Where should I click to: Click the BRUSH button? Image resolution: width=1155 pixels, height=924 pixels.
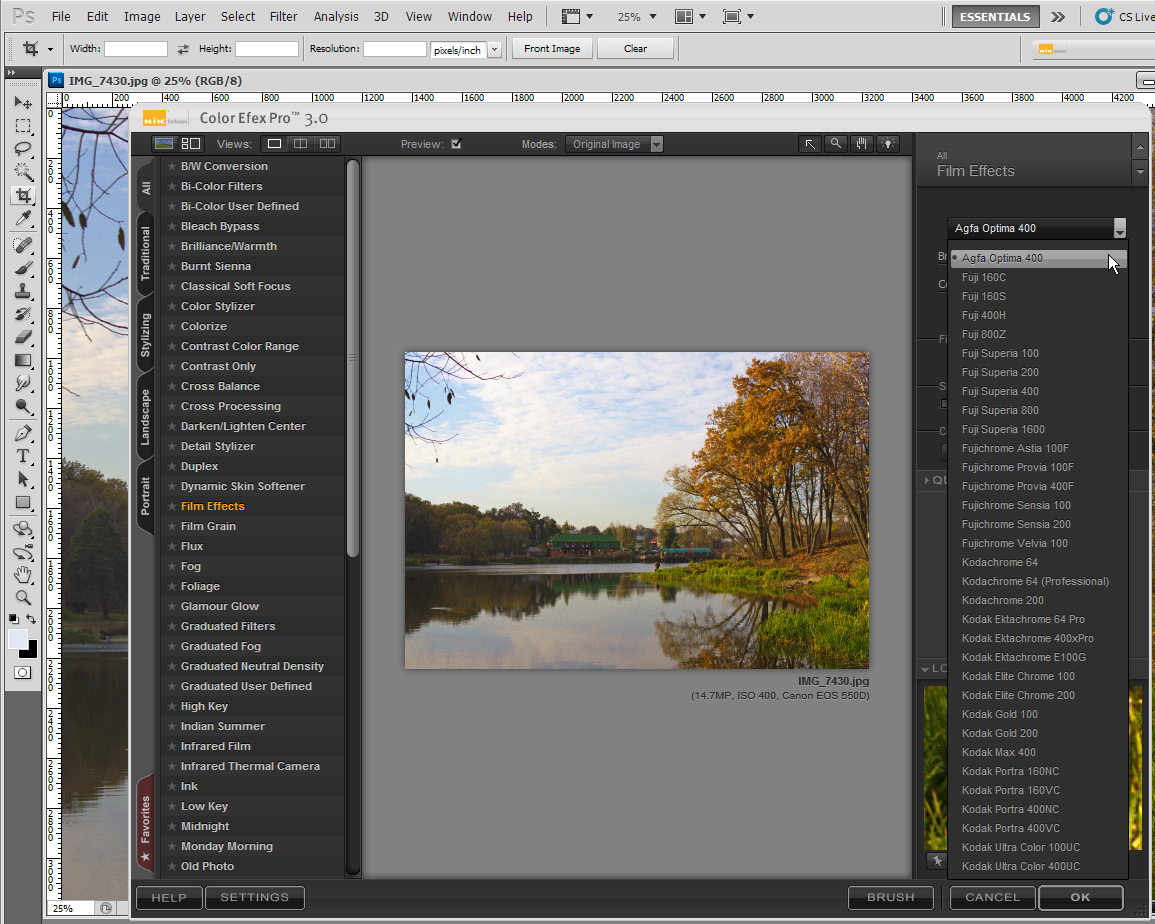tap(891, 897)
